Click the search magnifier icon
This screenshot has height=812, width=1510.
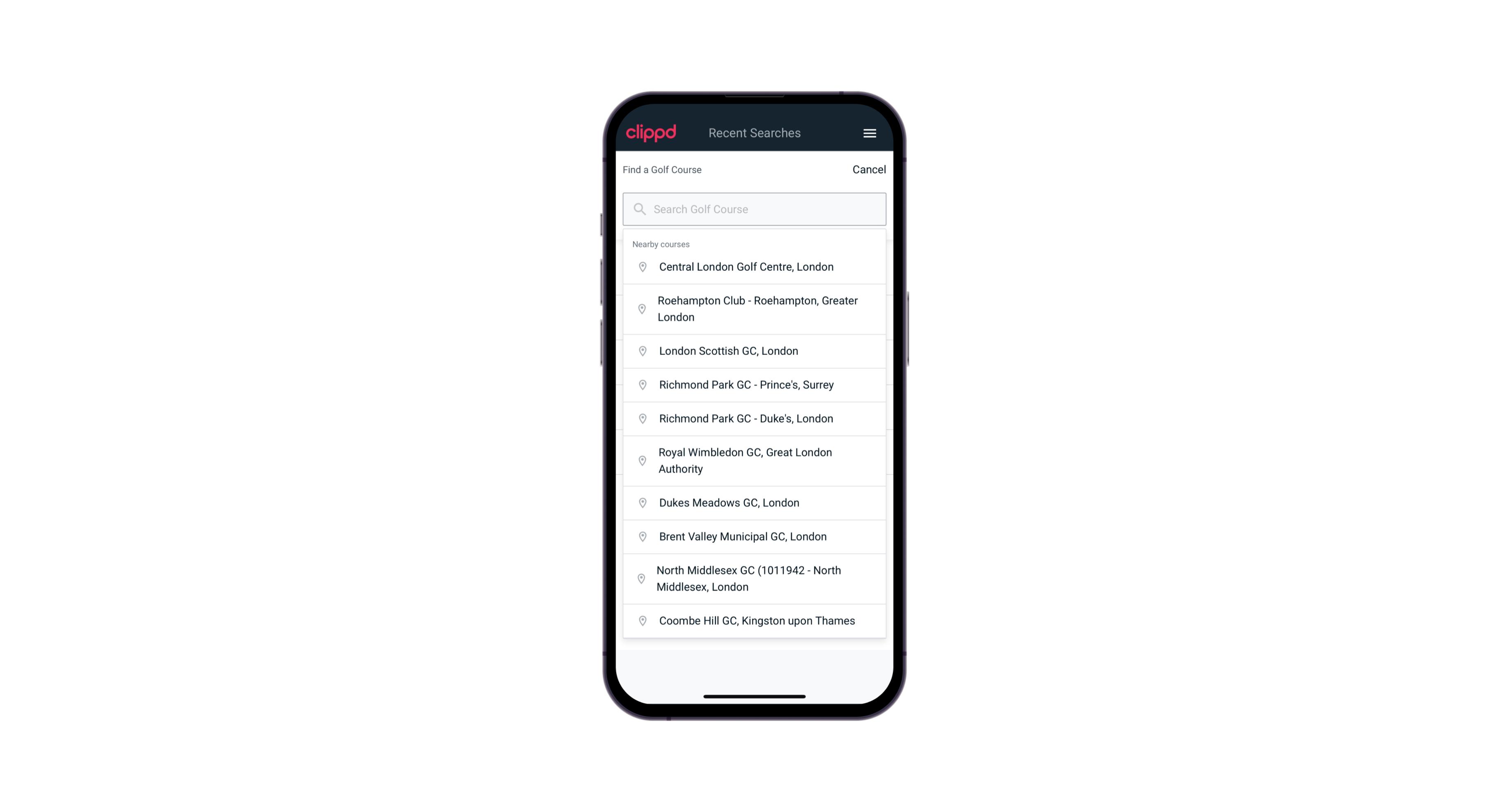[638, 208]
